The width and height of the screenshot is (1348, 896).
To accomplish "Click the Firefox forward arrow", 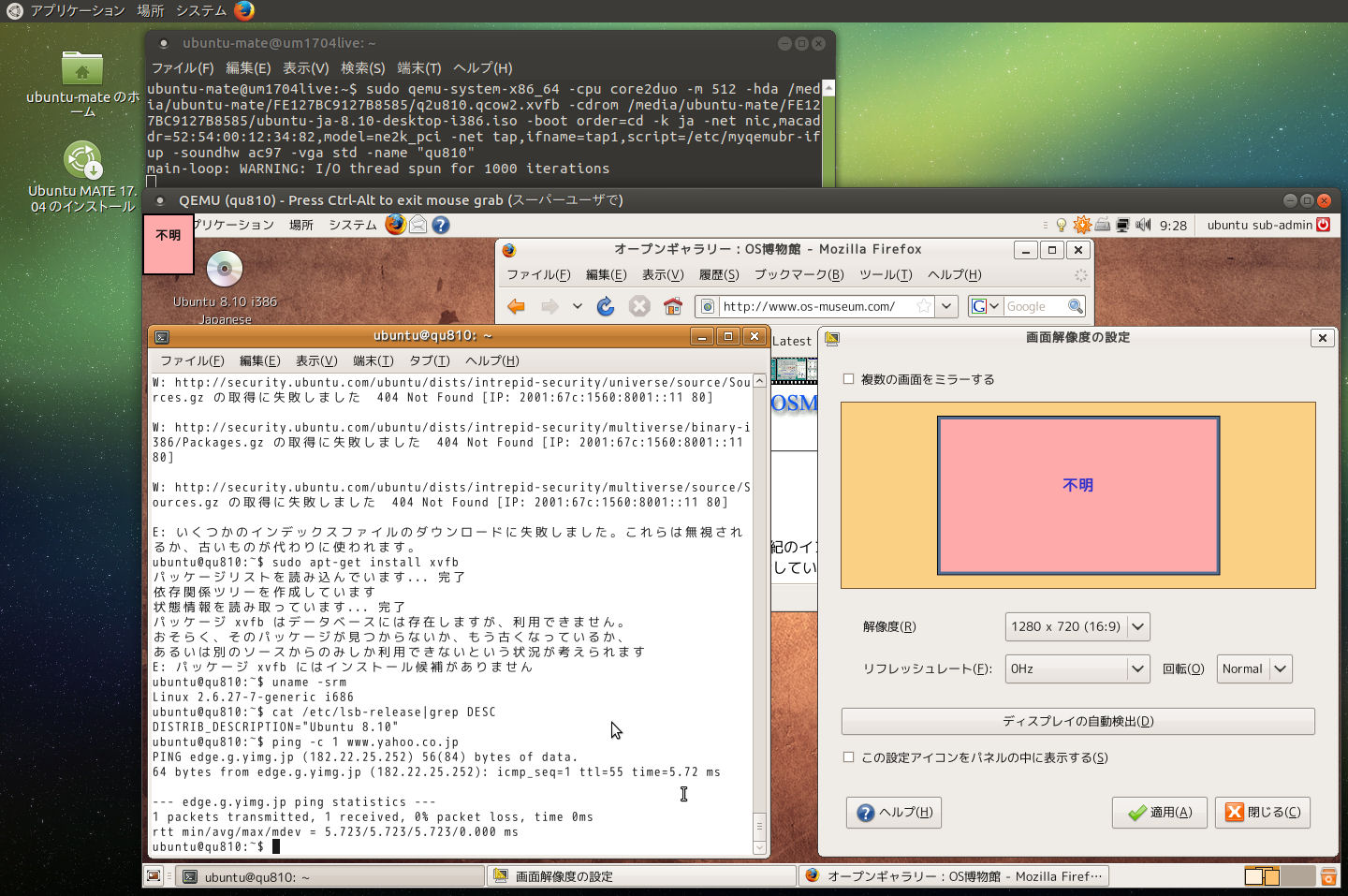I will pos(549,306).
